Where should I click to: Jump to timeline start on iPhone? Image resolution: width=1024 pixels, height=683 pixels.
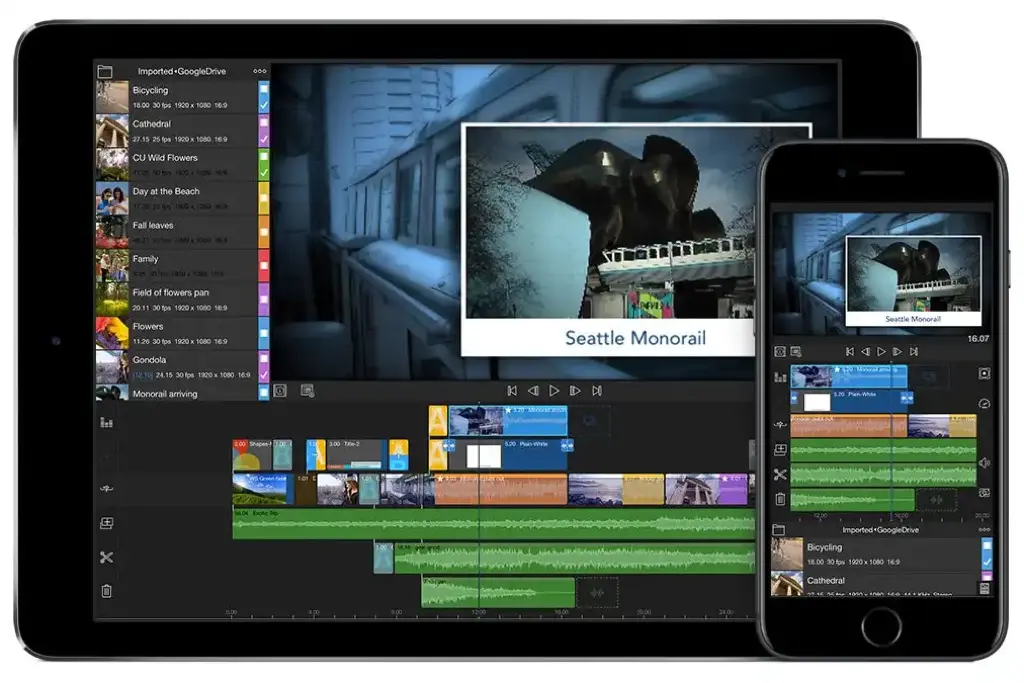pos(850,351)
